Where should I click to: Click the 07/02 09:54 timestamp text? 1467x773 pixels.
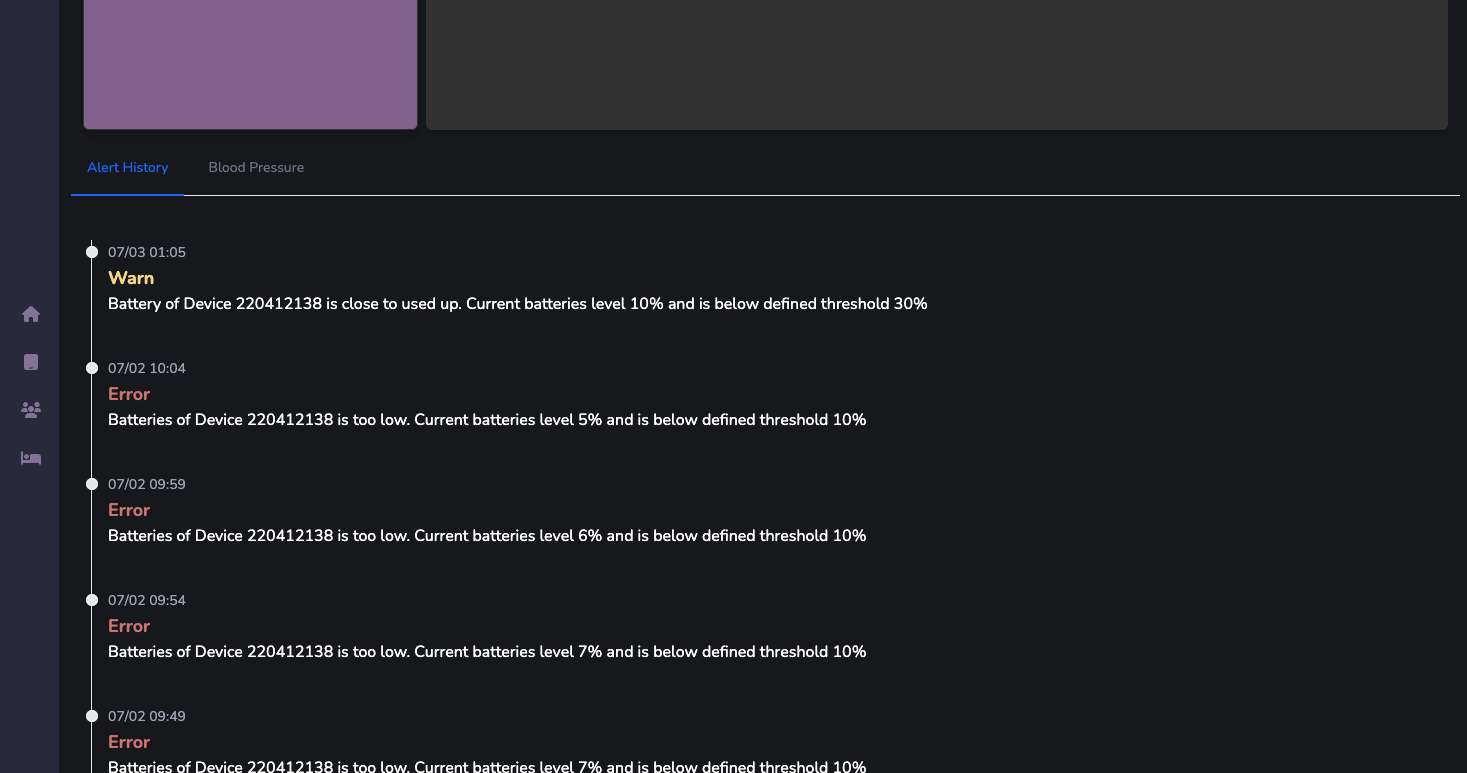pyautogui.click(x=147, y=600)
